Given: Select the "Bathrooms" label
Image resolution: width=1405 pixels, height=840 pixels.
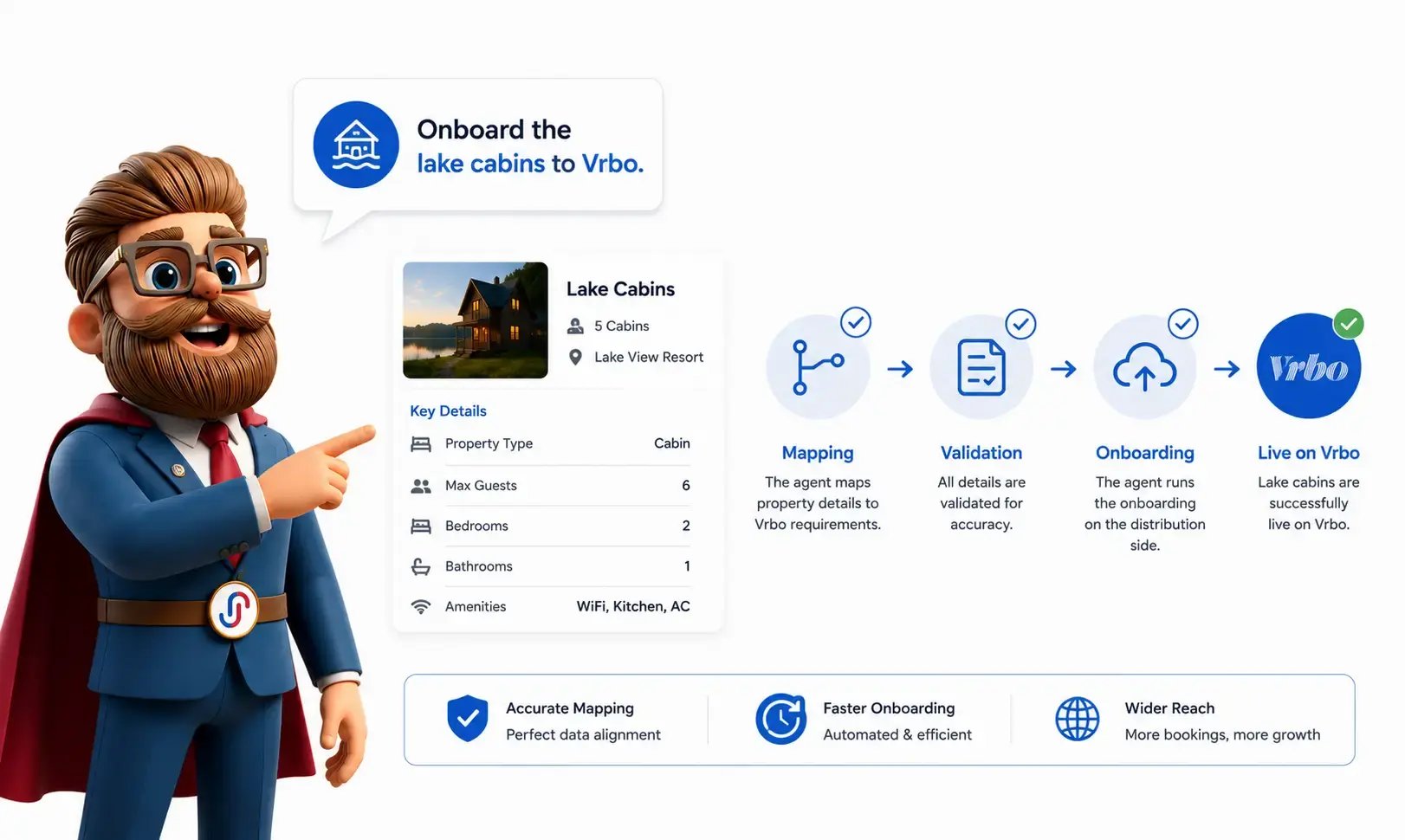Looking at the screenshot, I should [479, 566].
